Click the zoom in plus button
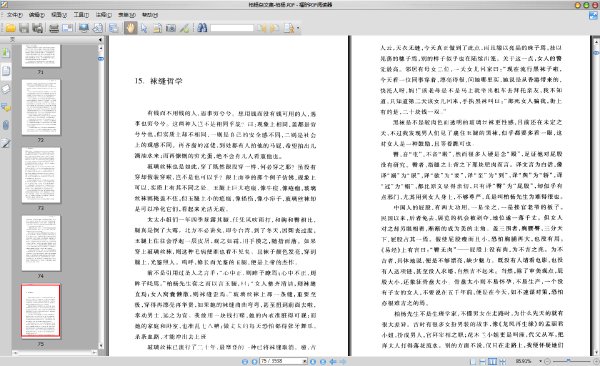Viewport: 600px width, 366px height. (596, 361)
